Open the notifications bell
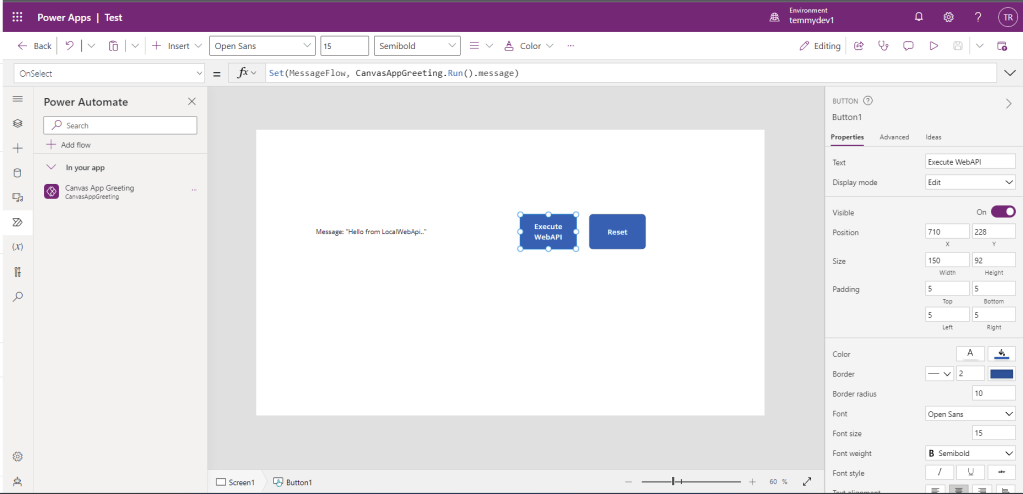Image resolution: width=1023 pixels, height=494 pixels. tap(919, 18)
